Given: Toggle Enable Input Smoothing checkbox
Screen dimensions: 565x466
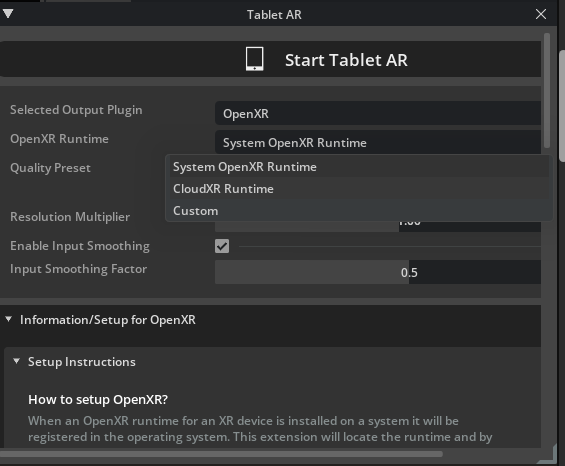Looking at the screenshot, I should 222,246.
